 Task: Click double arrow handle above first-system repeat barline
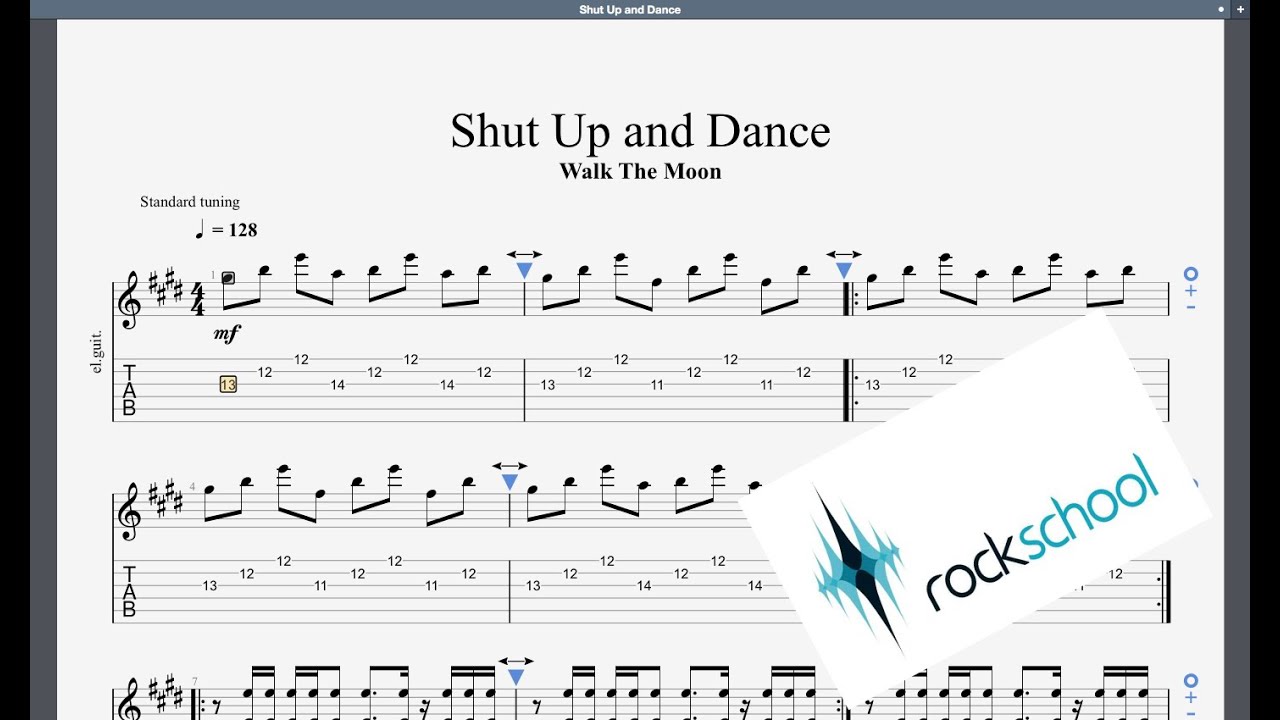[844, 255]
